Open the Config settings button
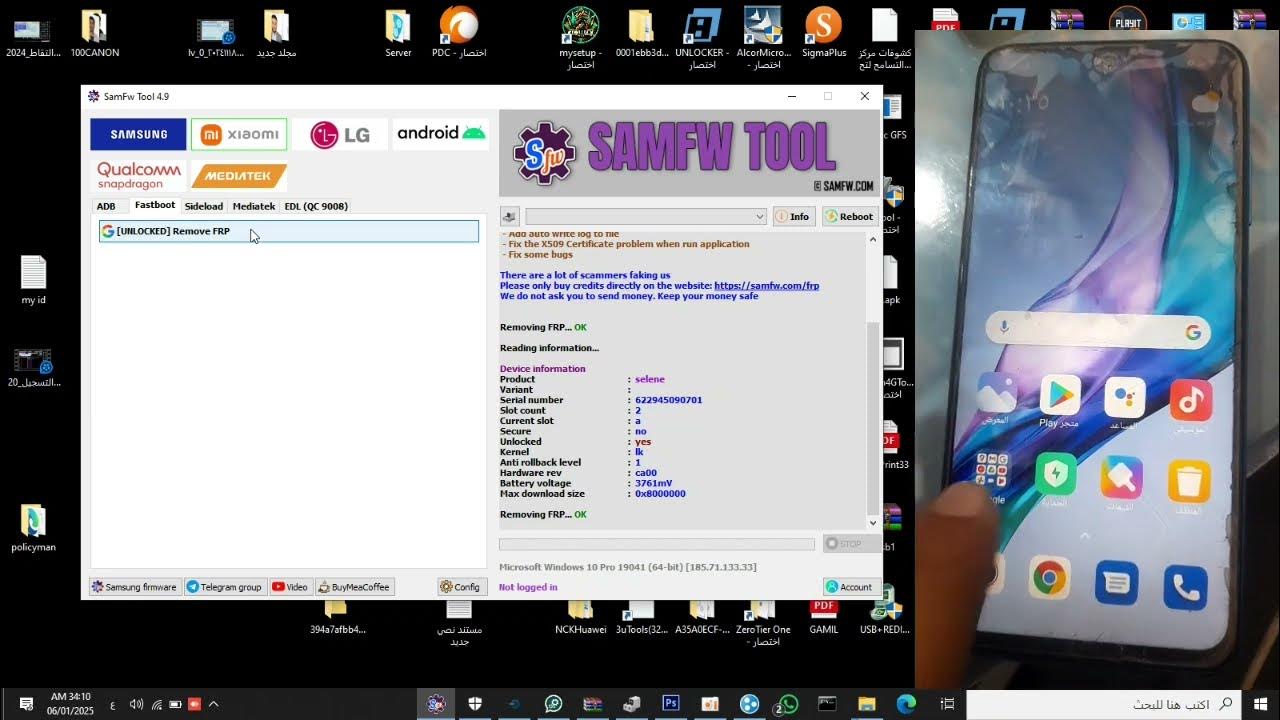Viewport: 1280px width, 720px height. pos(461,587)
